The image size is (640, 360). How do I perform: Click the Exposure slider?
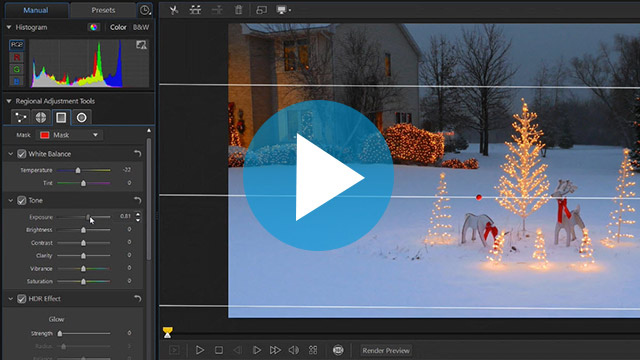[x=83, y=217]
